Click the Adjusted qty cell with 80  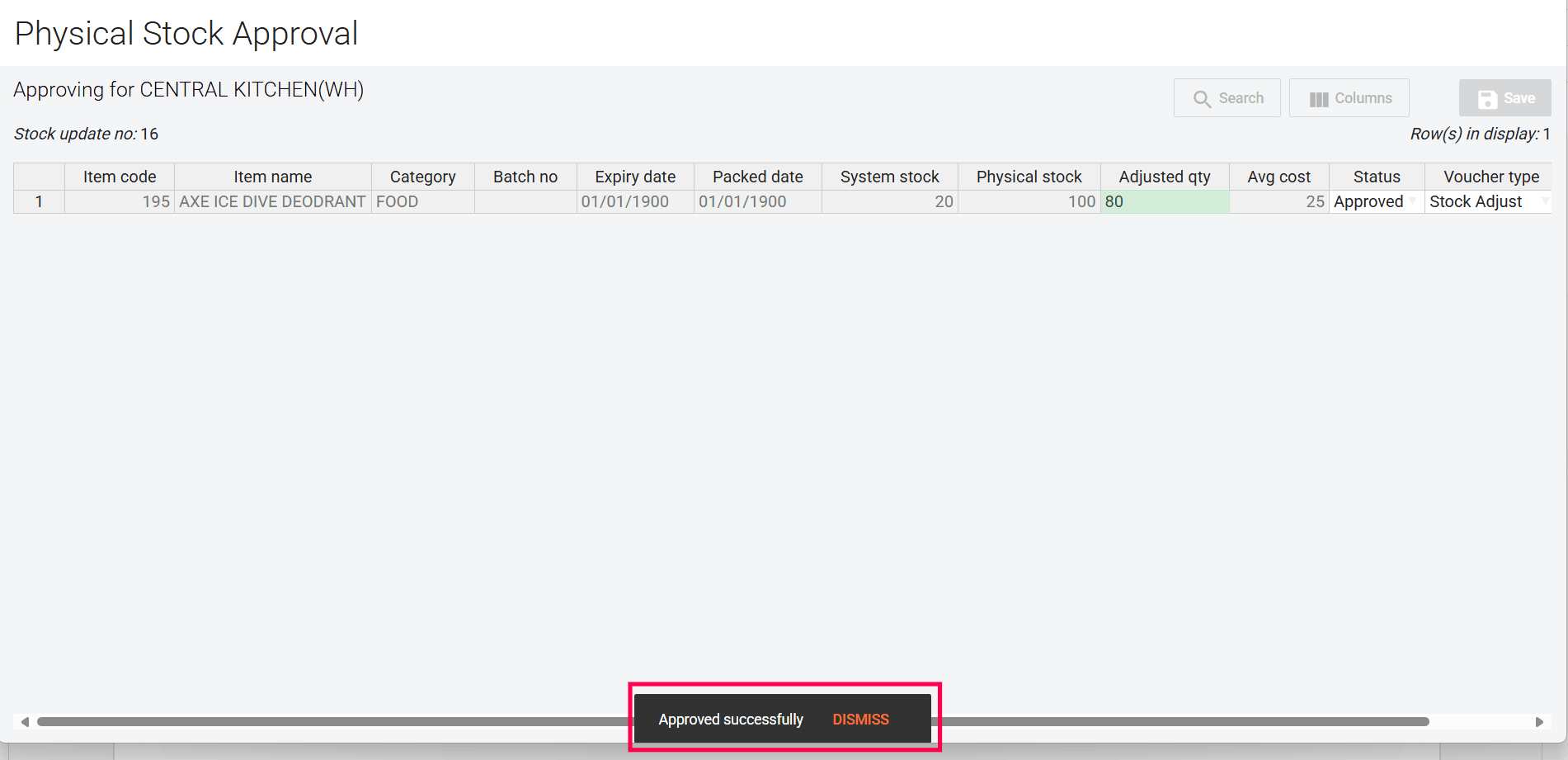click(x=1165, y=202)
